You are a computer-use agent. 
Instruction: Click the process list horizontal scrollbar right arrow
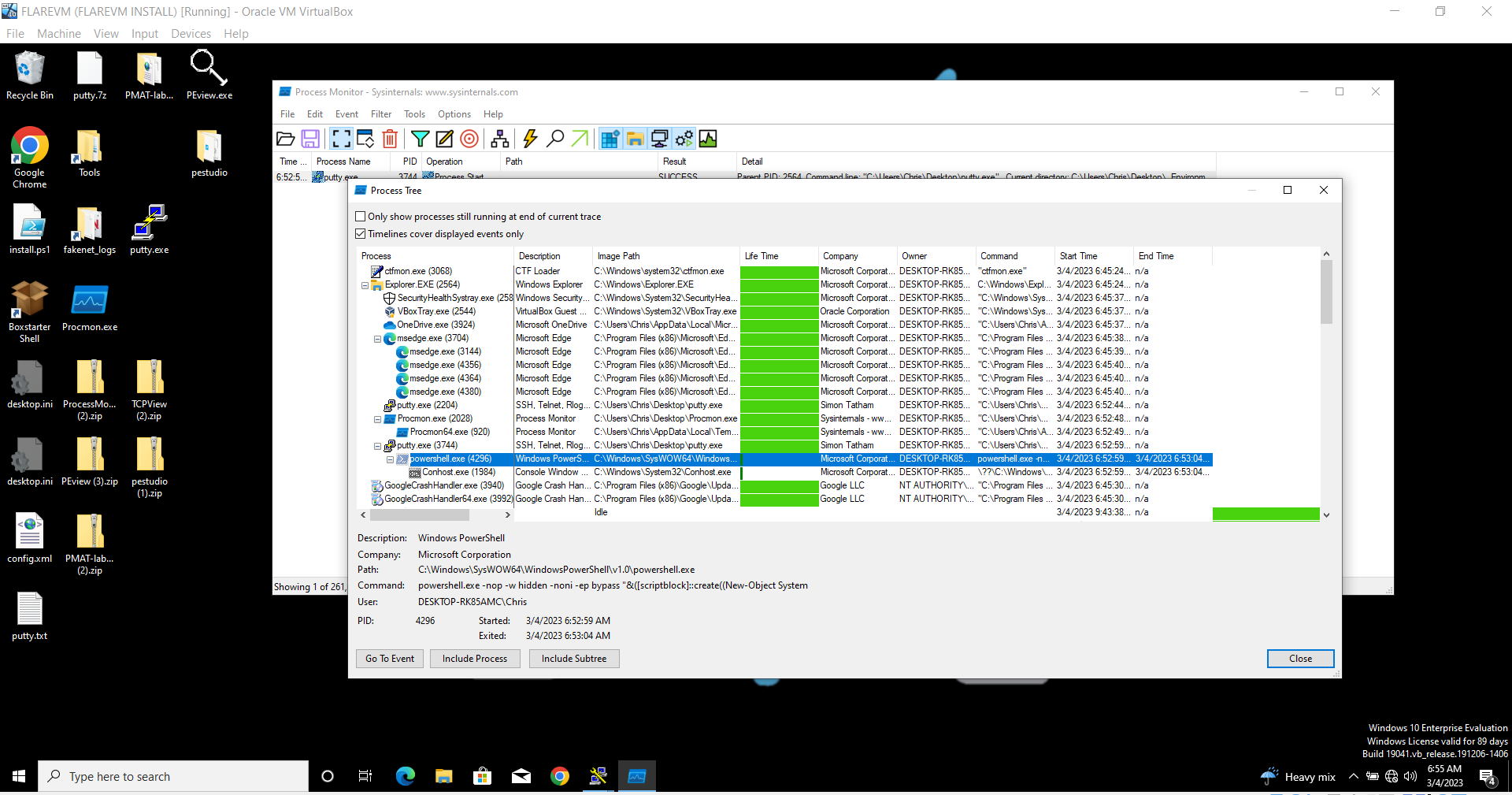coord(508,515)
